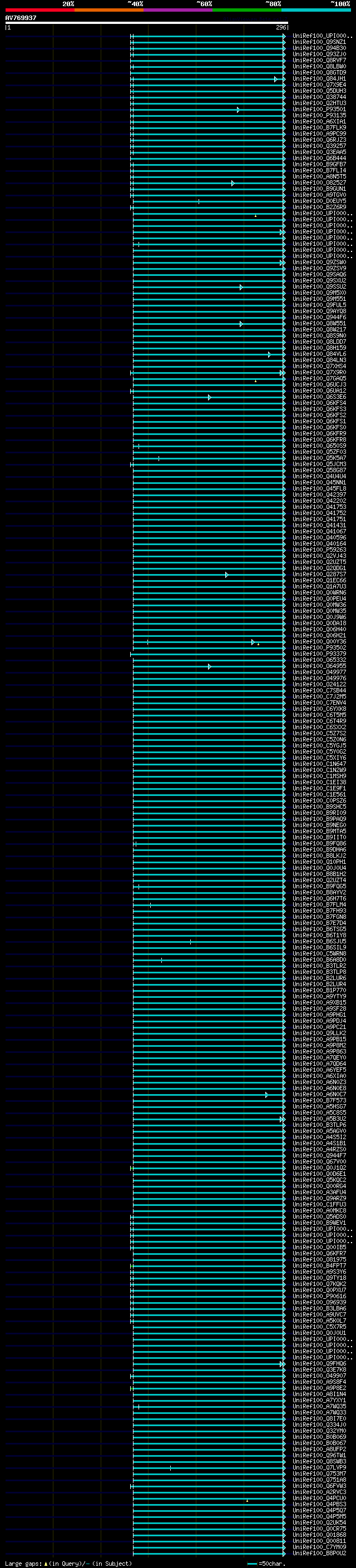Viewport: 356px width, 1568px height.
Task: Click the purple ~60% identity color segment
Action: [x=177, y=10]
